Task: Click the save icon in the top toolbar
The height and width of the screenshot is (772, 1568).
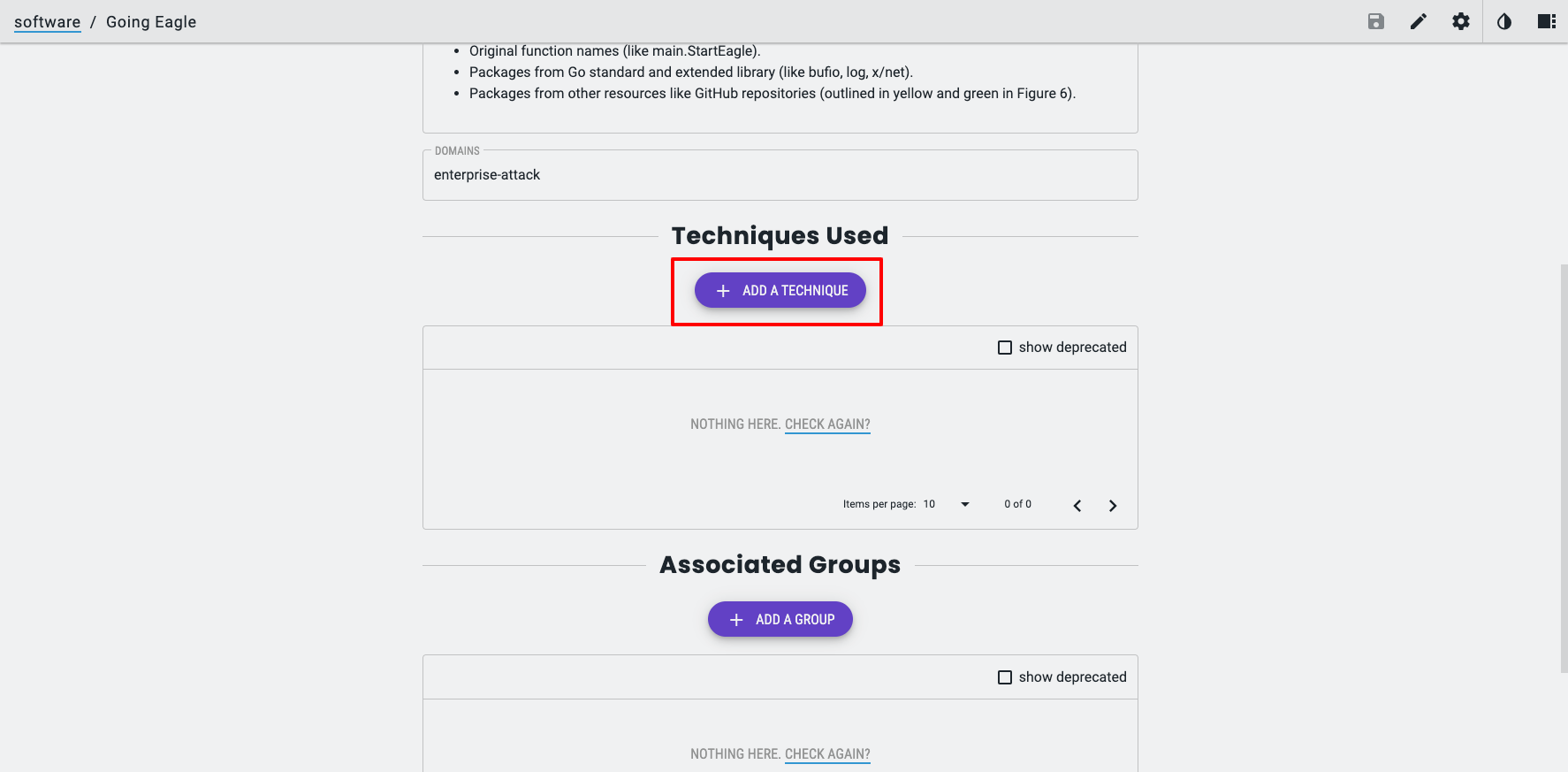Action: click(x=1375, y=21)
